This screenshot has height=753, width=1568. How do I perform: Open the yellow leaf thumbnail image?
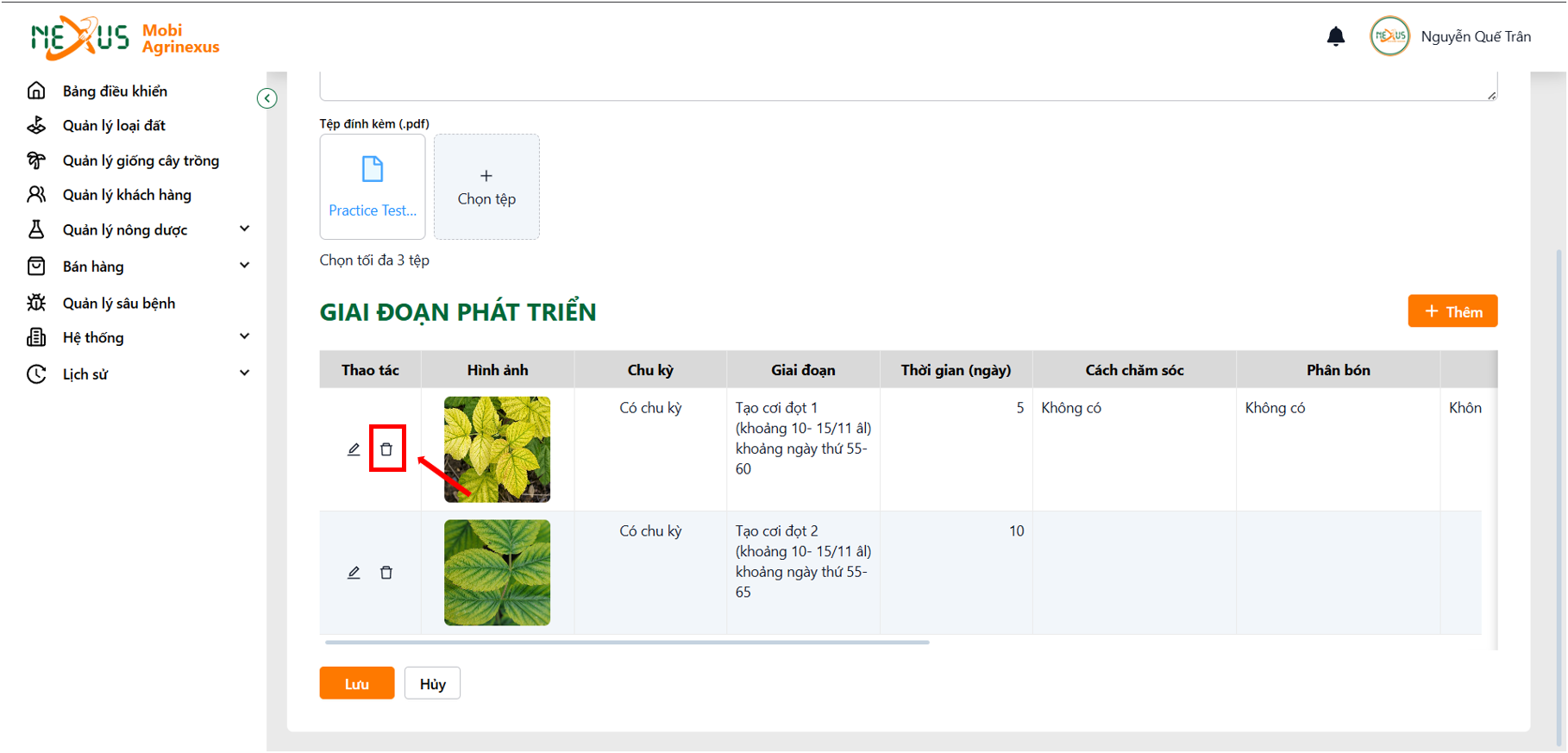pos(497,449)
